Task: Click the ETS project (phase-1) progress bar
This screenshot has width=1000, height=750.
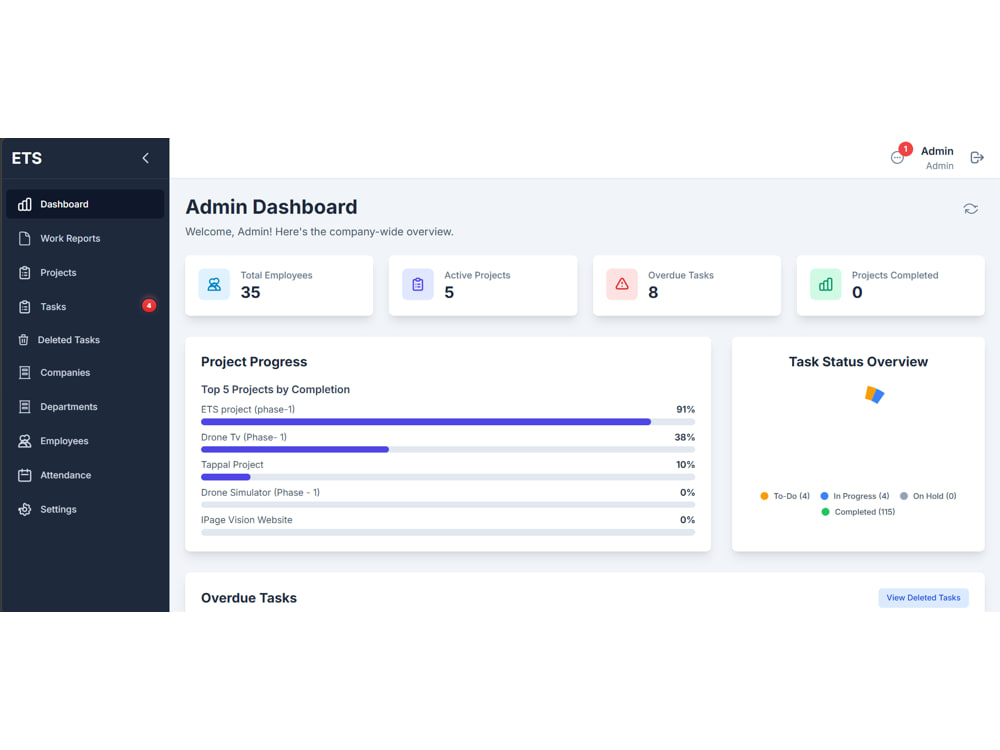Action: point(448,422)
